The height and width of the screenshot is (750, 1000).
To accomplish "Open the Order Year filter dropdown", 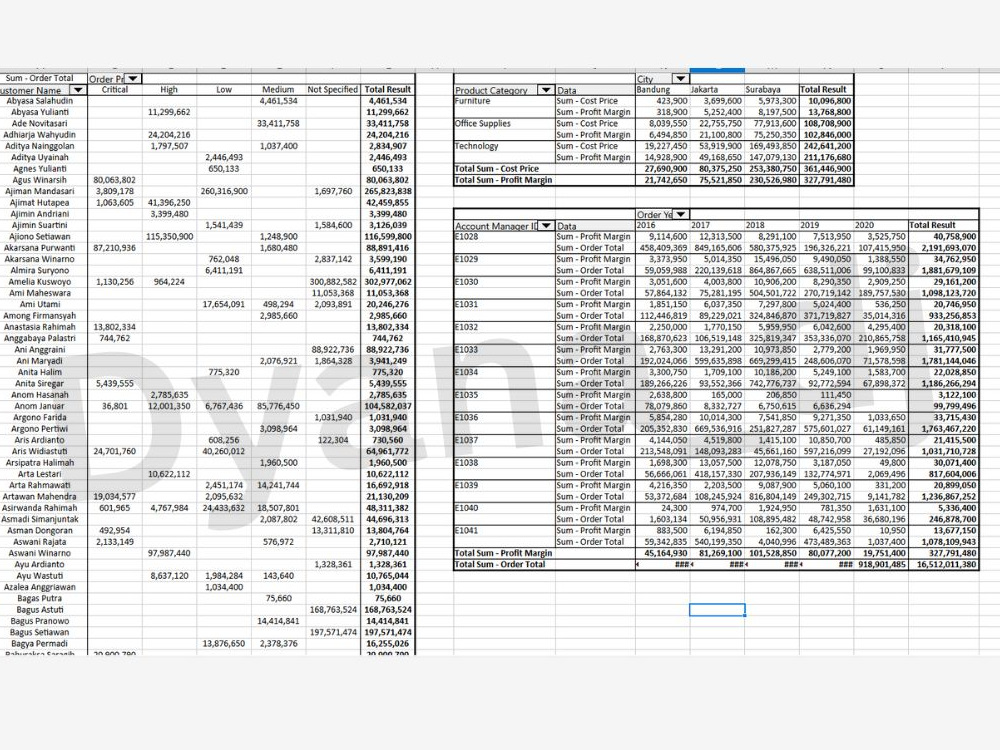I will [x=680, y=214].
